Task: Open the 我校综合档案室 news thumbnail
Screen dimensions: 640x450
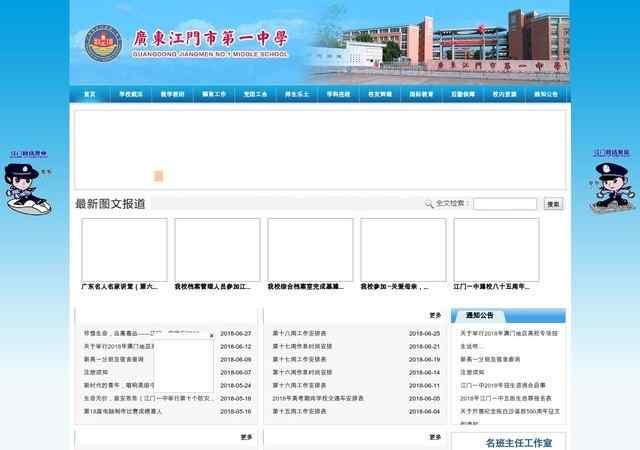Action: pyautogui.click(x=310, y=249)
